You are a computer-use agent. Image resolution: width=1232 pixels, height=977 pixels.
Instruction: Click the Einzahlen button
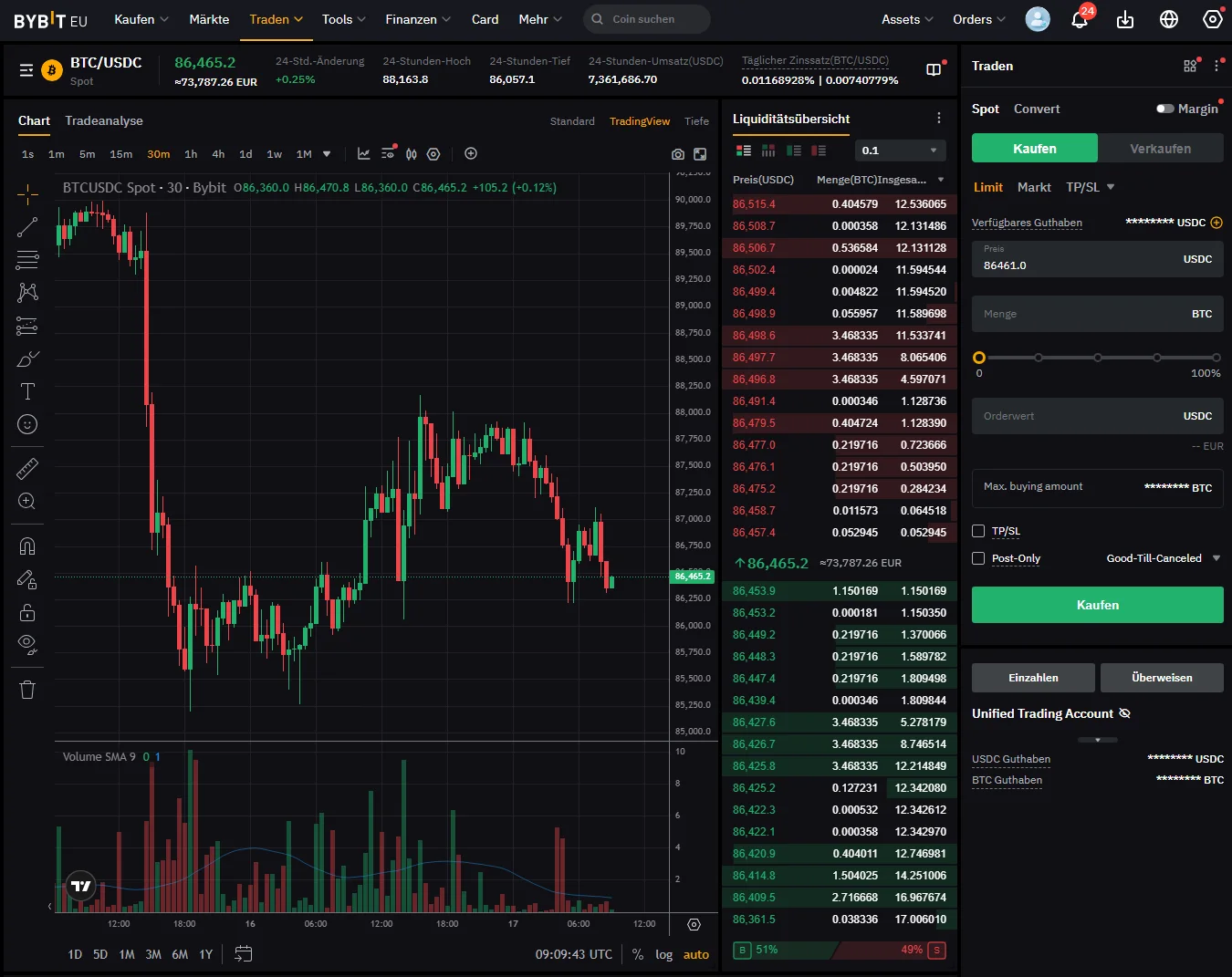[x=1033, y=678]
